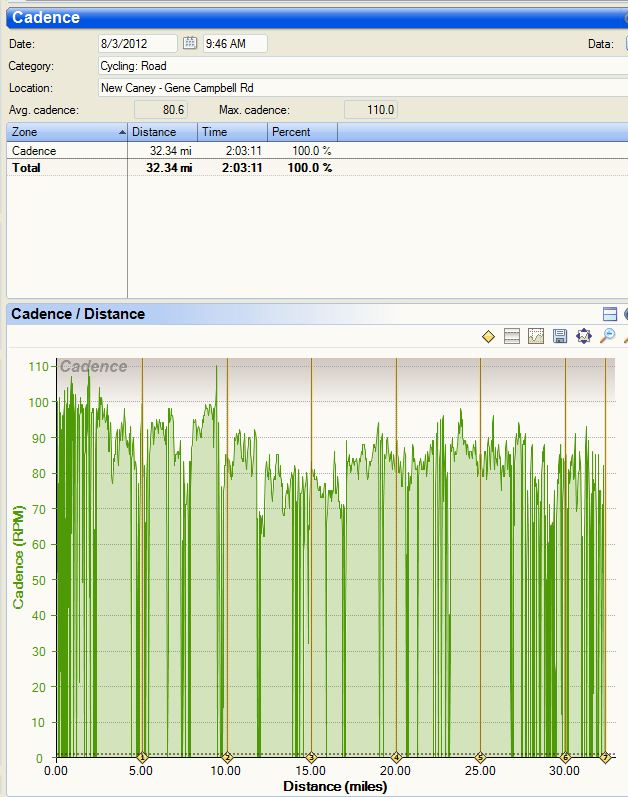Click the panel layout icon in chart header

click(610, 314)
